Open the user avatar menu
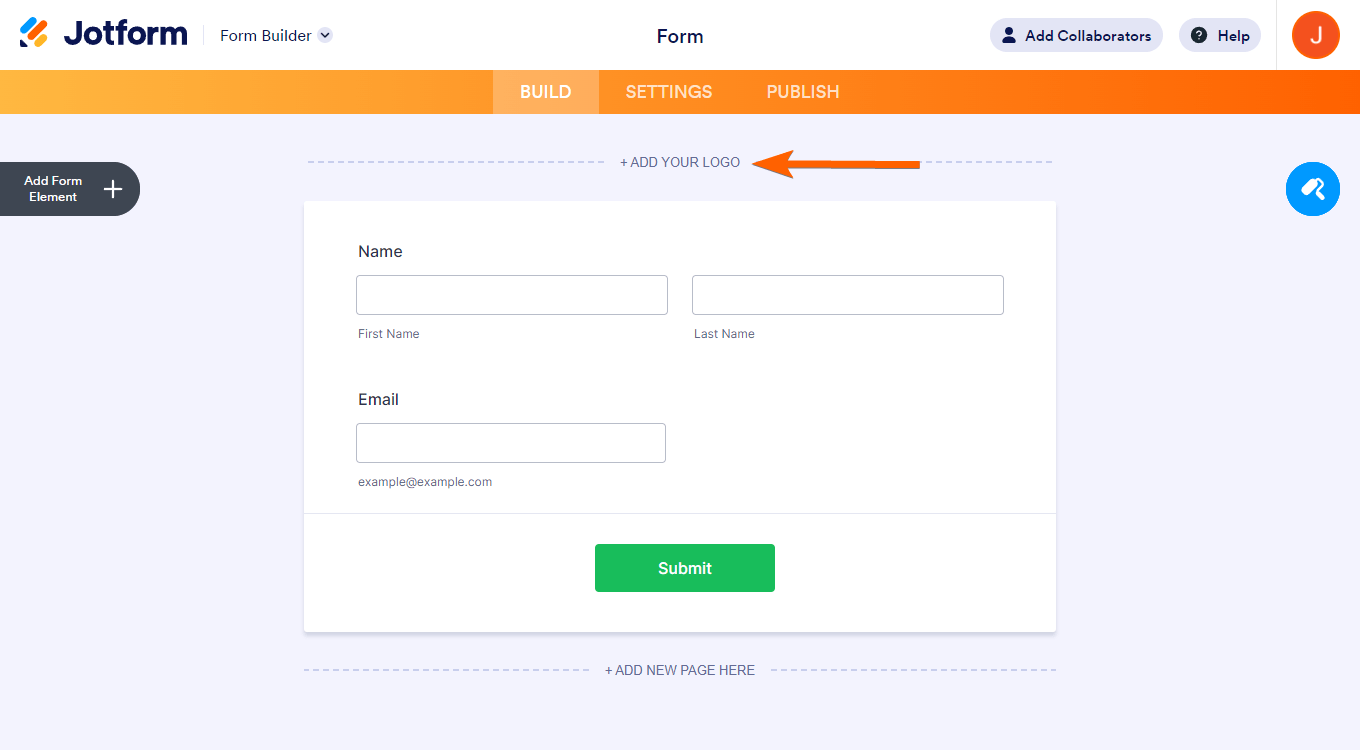1360x750 pixels. tap(1315, 36)
